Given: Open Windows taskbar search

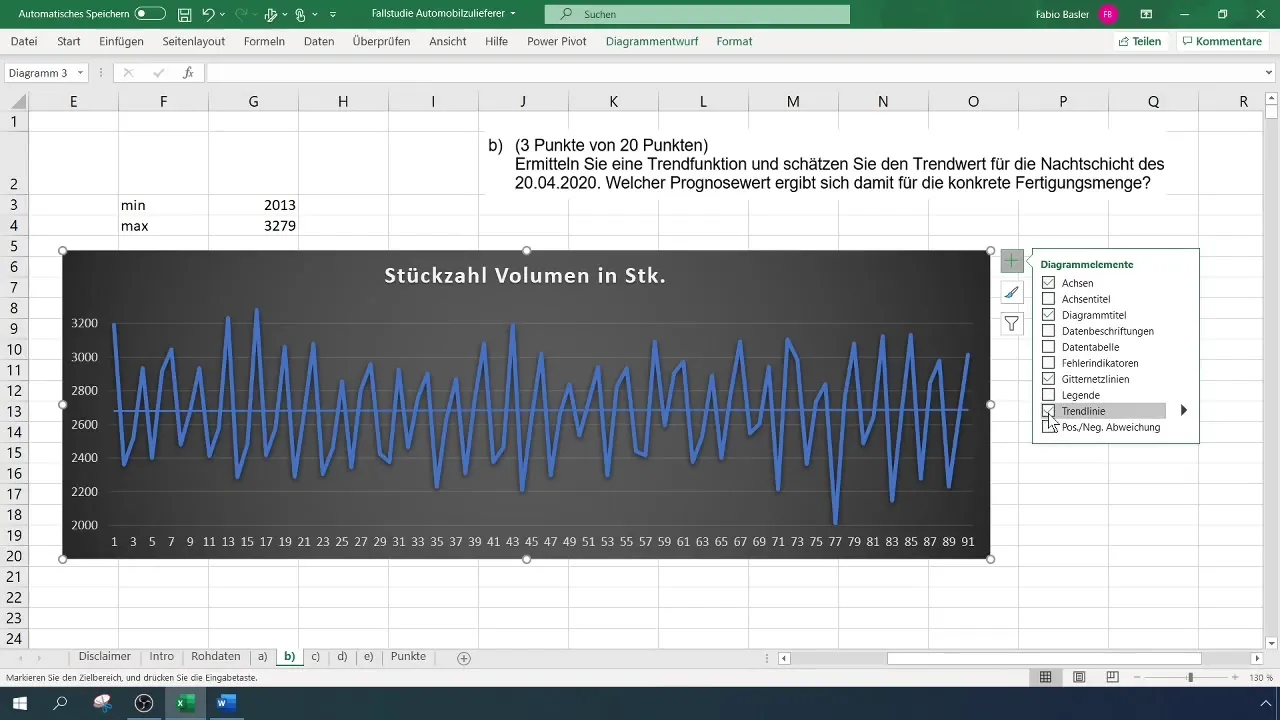Looking at the screenshot, I should pyautogui.click(x=60, y=703).
